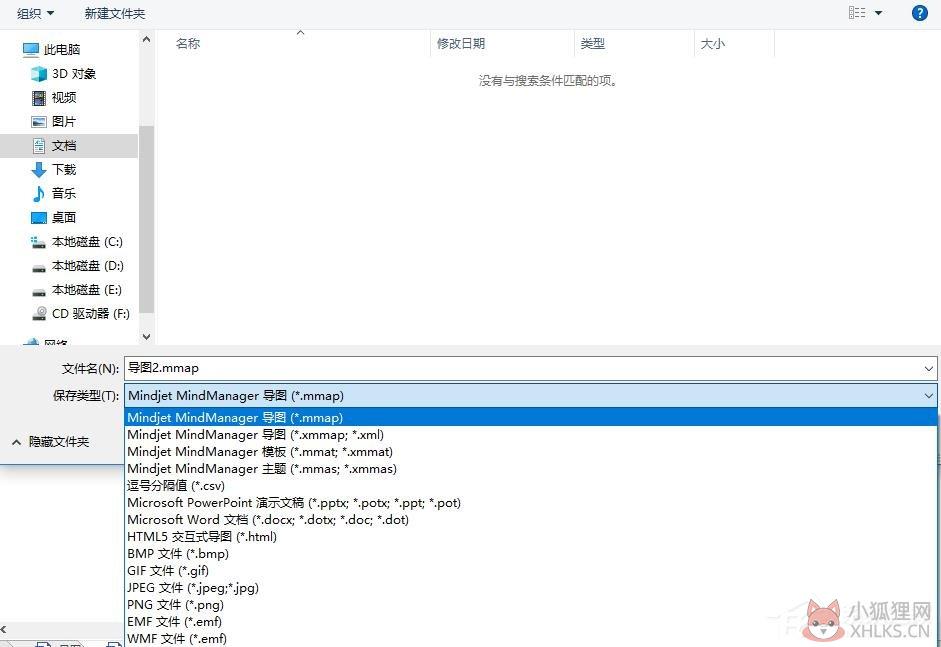
Task: Click the 此电脑 computer icon
Action: coord(31,50)
